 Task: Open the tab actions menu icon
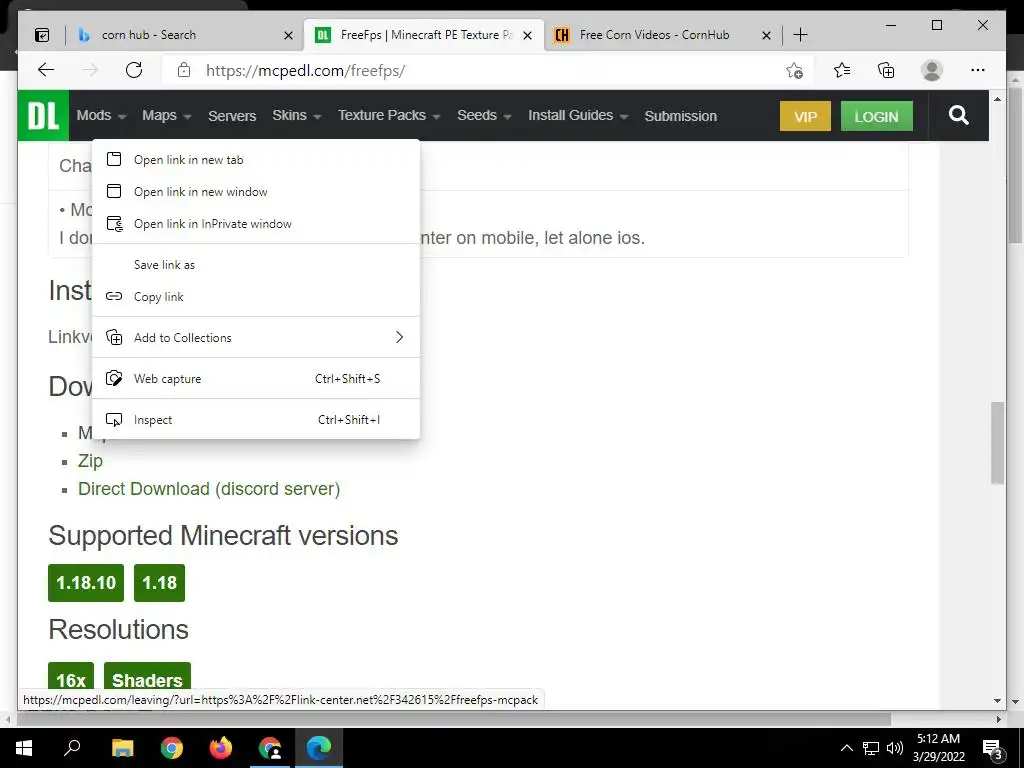tap(42, 35)
